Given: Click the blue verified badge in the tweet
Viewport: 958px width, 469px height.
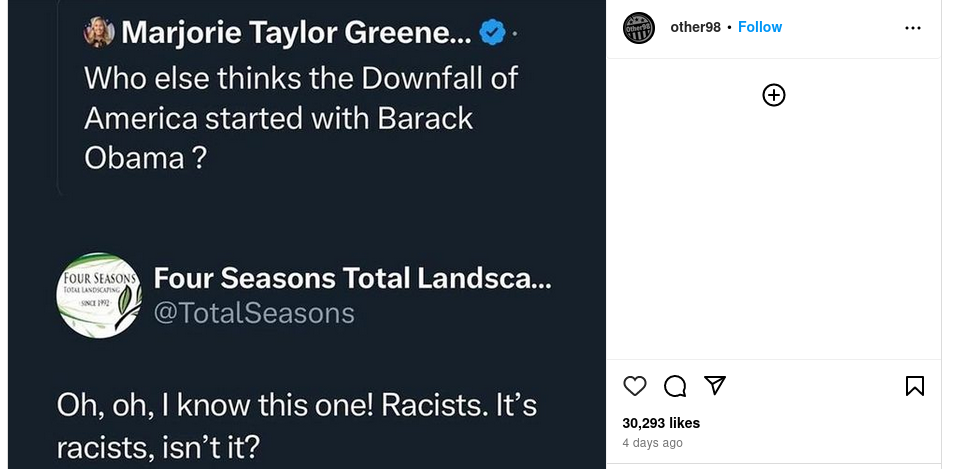Looking at the screenshot, I should pos(491,33).
